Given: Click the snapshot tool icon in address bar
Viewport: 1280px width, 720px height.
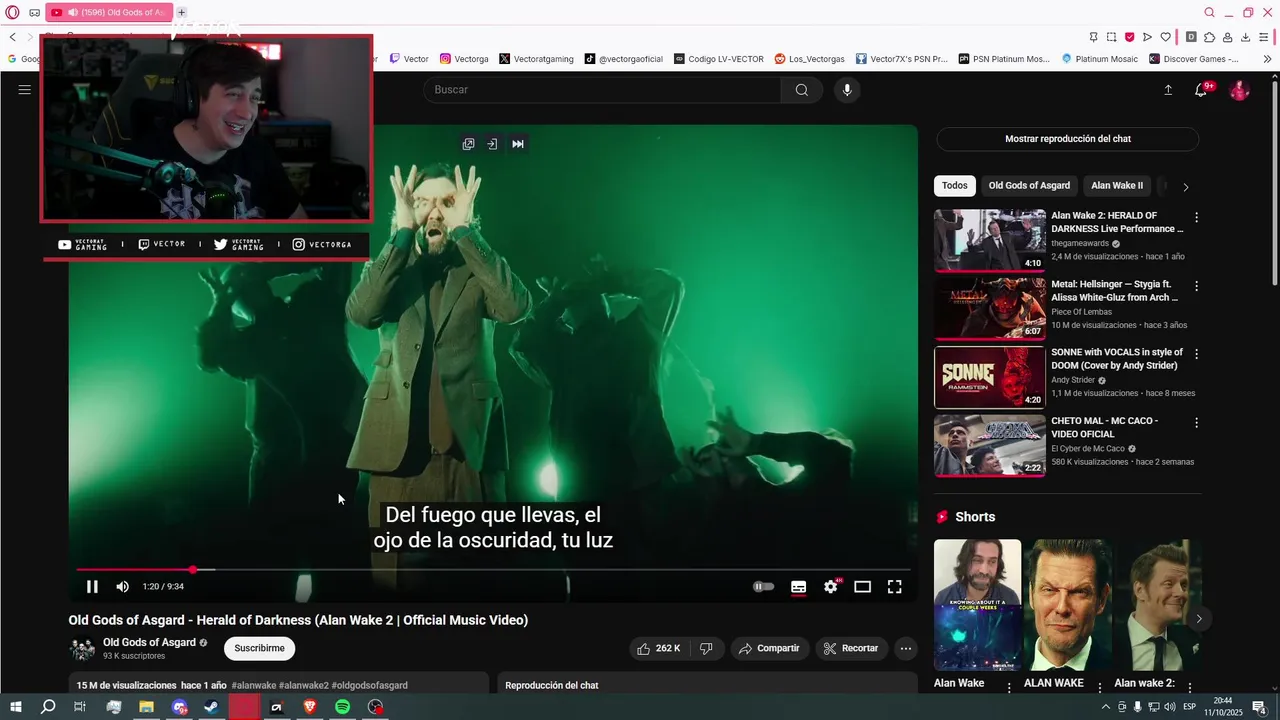Looking at the screenshot, I should [x=1111, y=37].
